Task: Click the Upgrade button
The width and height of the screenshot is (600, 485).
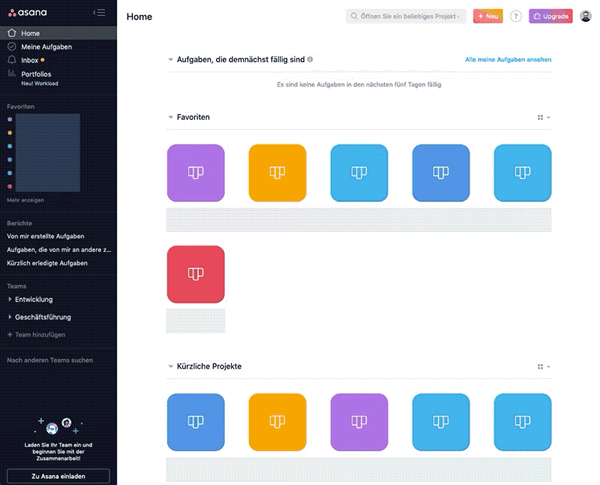Action: pos(550,16)
